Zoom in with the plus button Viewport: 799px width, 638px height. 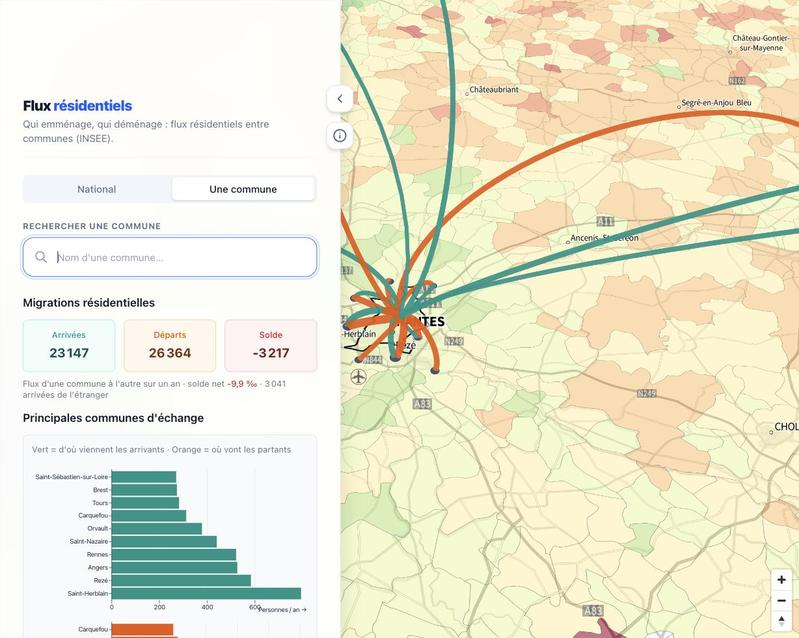point(781,579)
